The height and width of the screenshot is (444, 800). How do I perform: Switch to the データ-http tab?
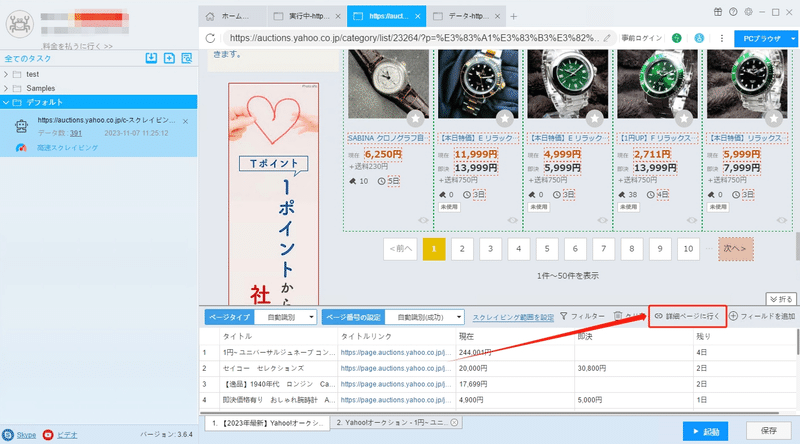point(466,16)
